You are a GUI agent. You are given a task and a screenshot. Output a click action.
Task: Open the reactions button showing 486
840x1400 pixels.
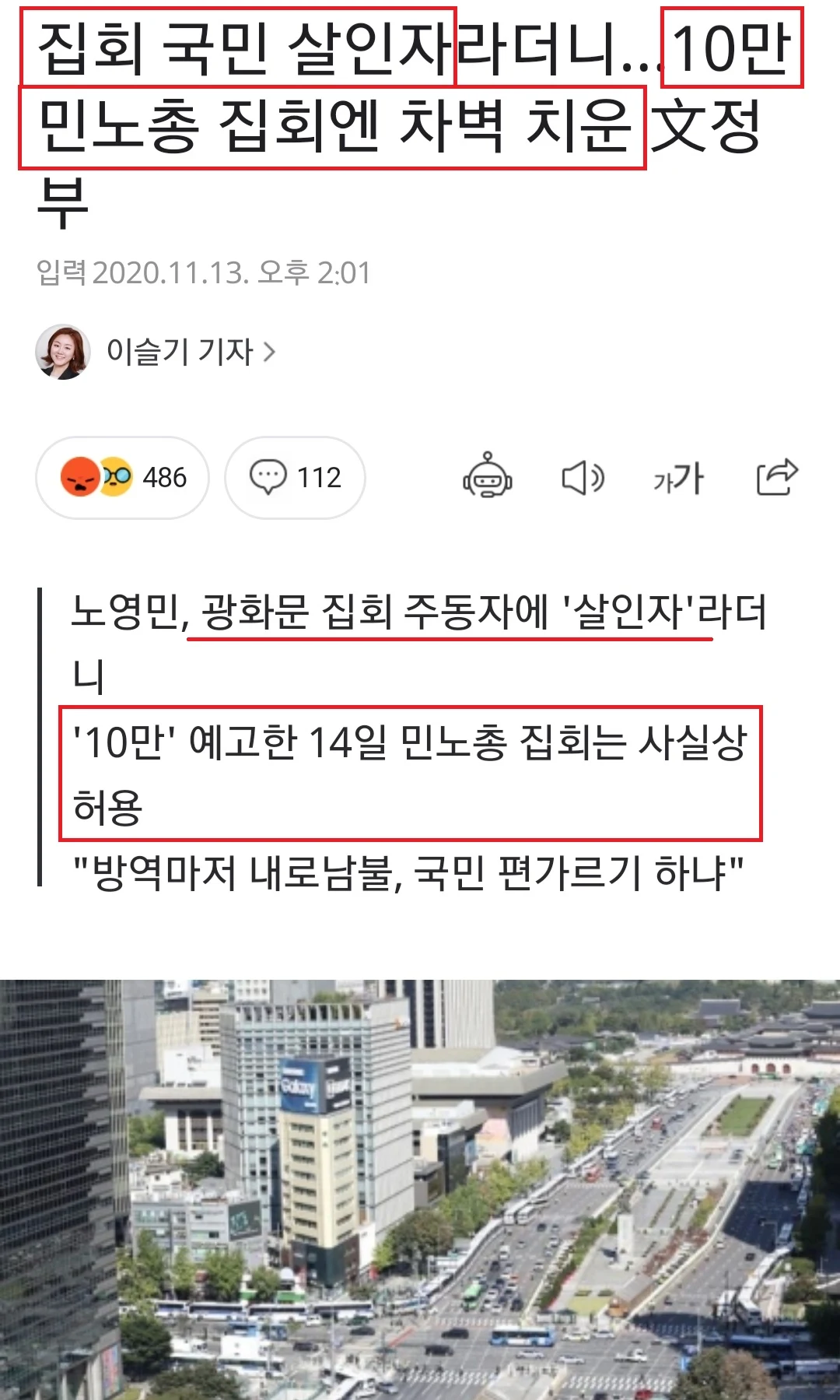click(122, 477)
